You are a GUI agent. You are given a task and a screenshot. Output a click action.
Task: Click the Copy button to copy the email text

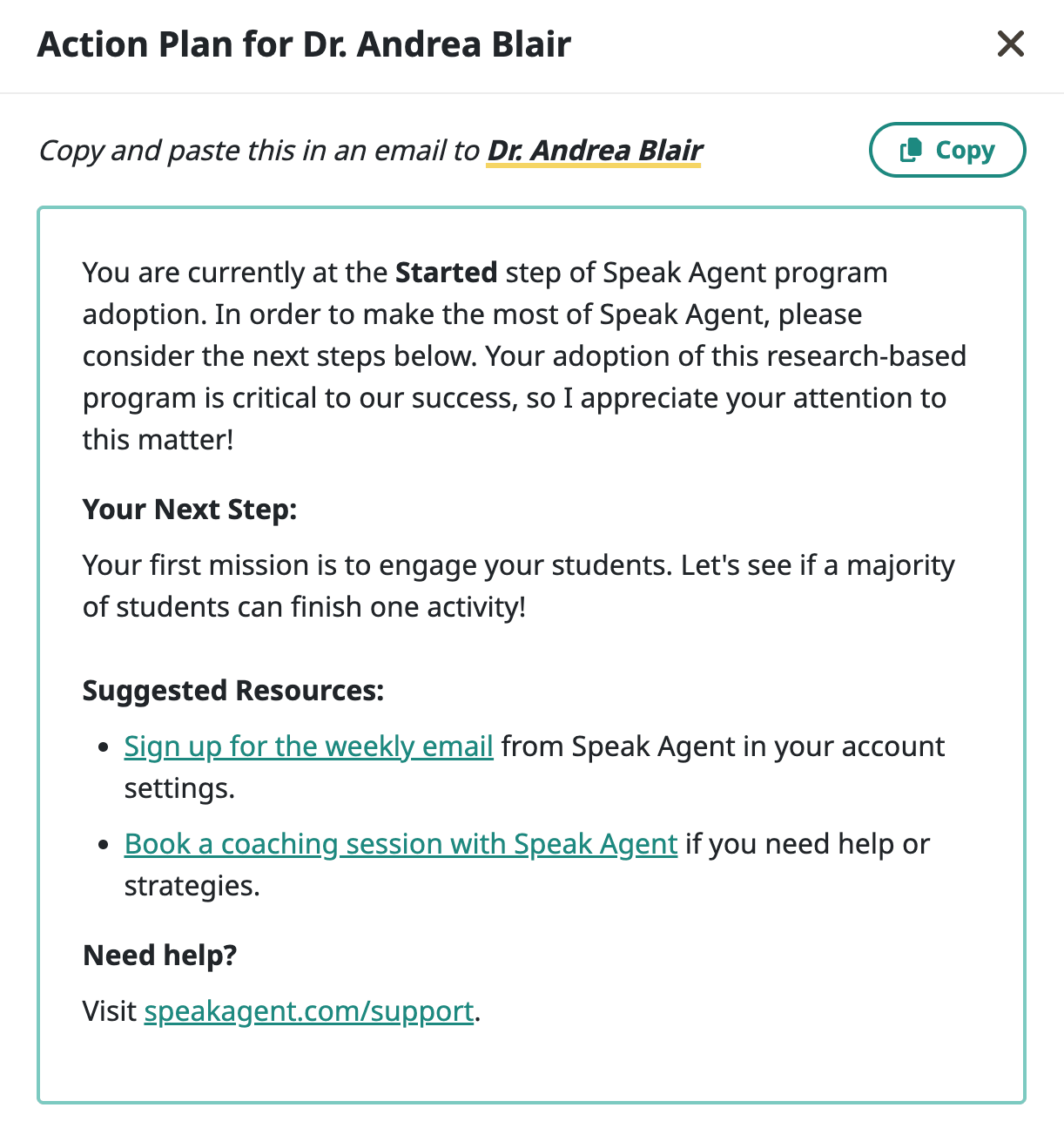[946, 149]
